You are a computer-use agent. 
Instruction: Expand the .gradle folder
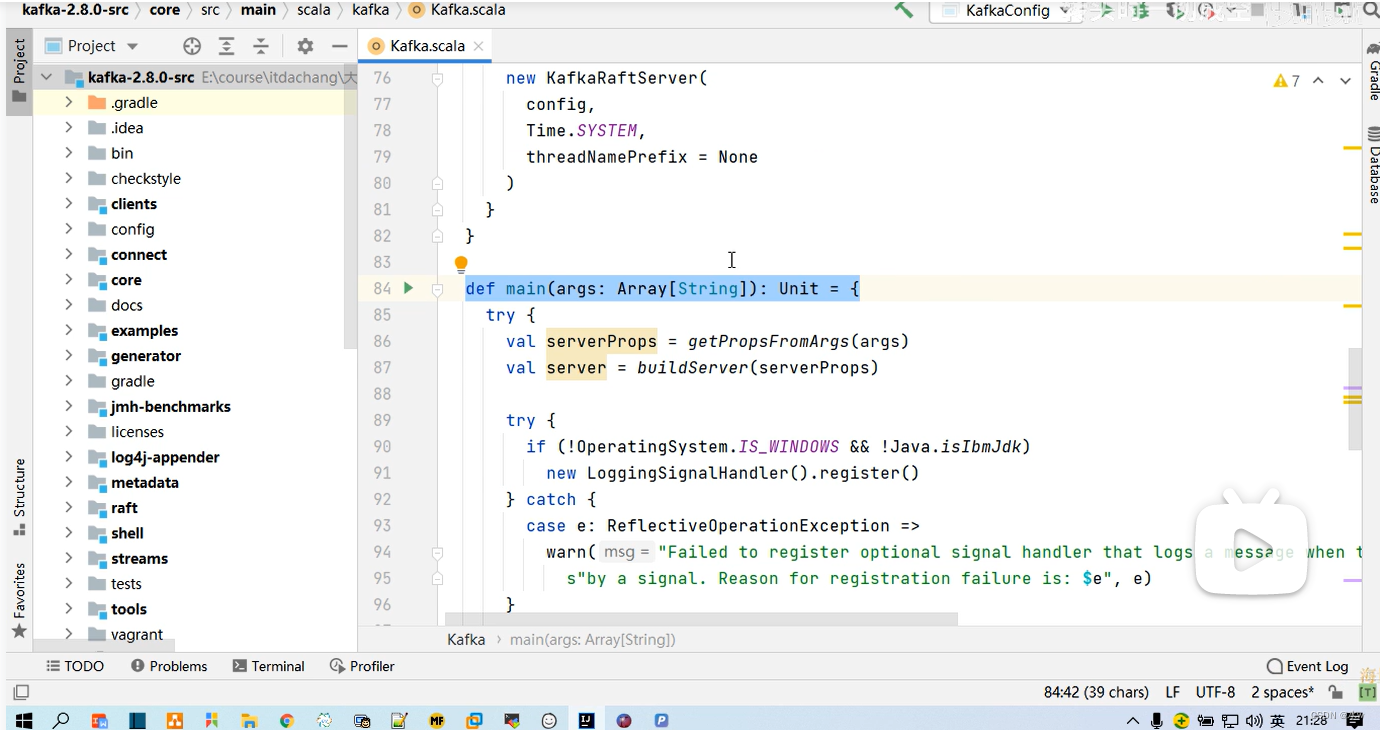point(68,102)
